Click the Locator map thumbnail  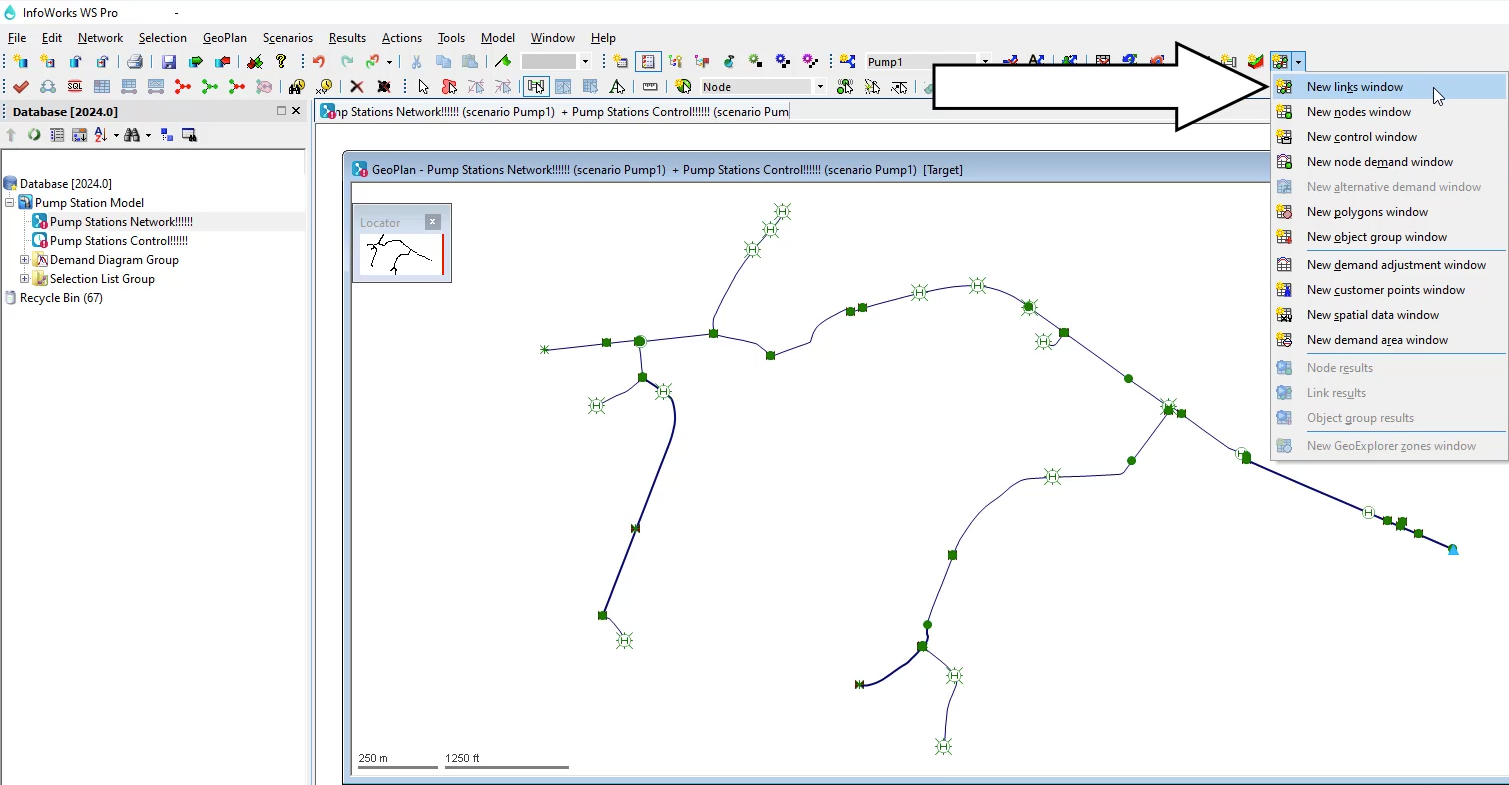pyautogui.click(x=401, y=255)
